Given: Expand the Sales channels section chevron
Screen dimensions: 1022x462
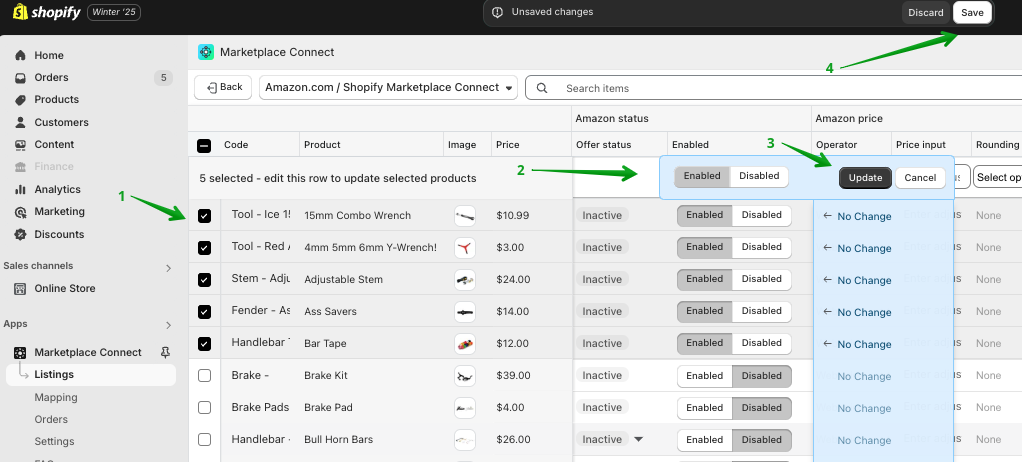Looking at the screenshot, I should [168, 268].
